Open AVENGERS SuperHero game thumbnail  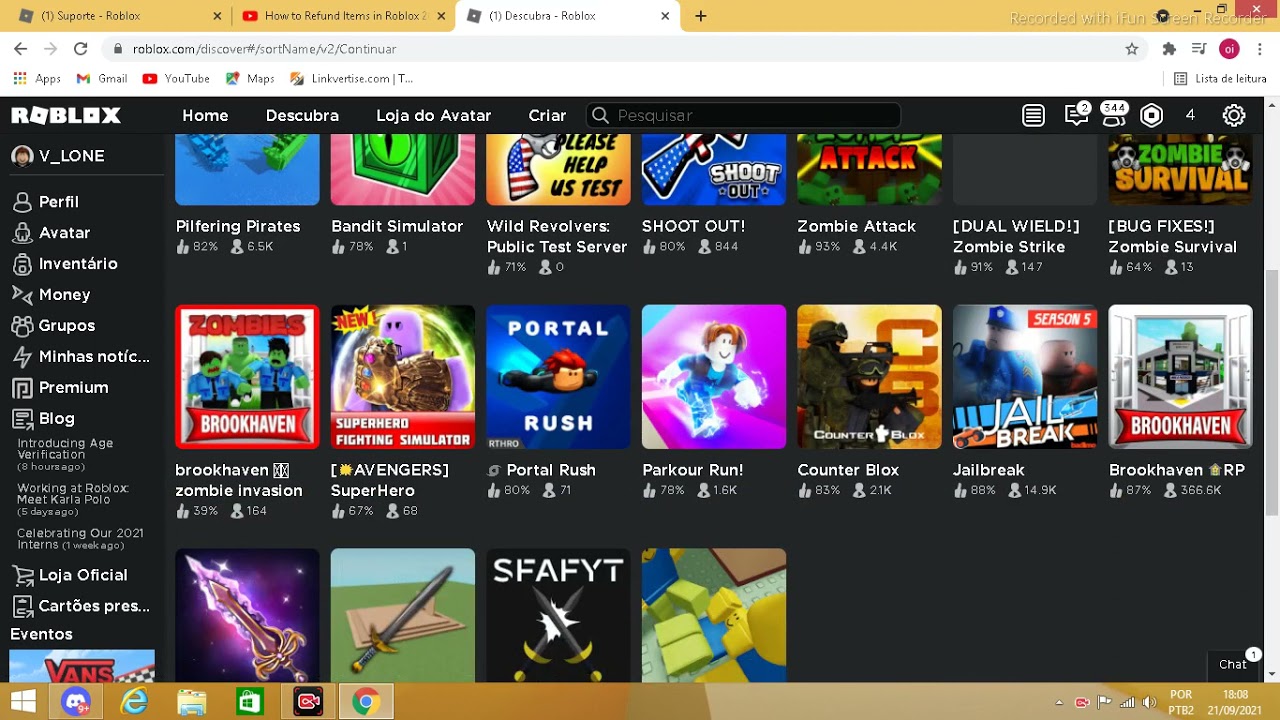pos(403,377)
